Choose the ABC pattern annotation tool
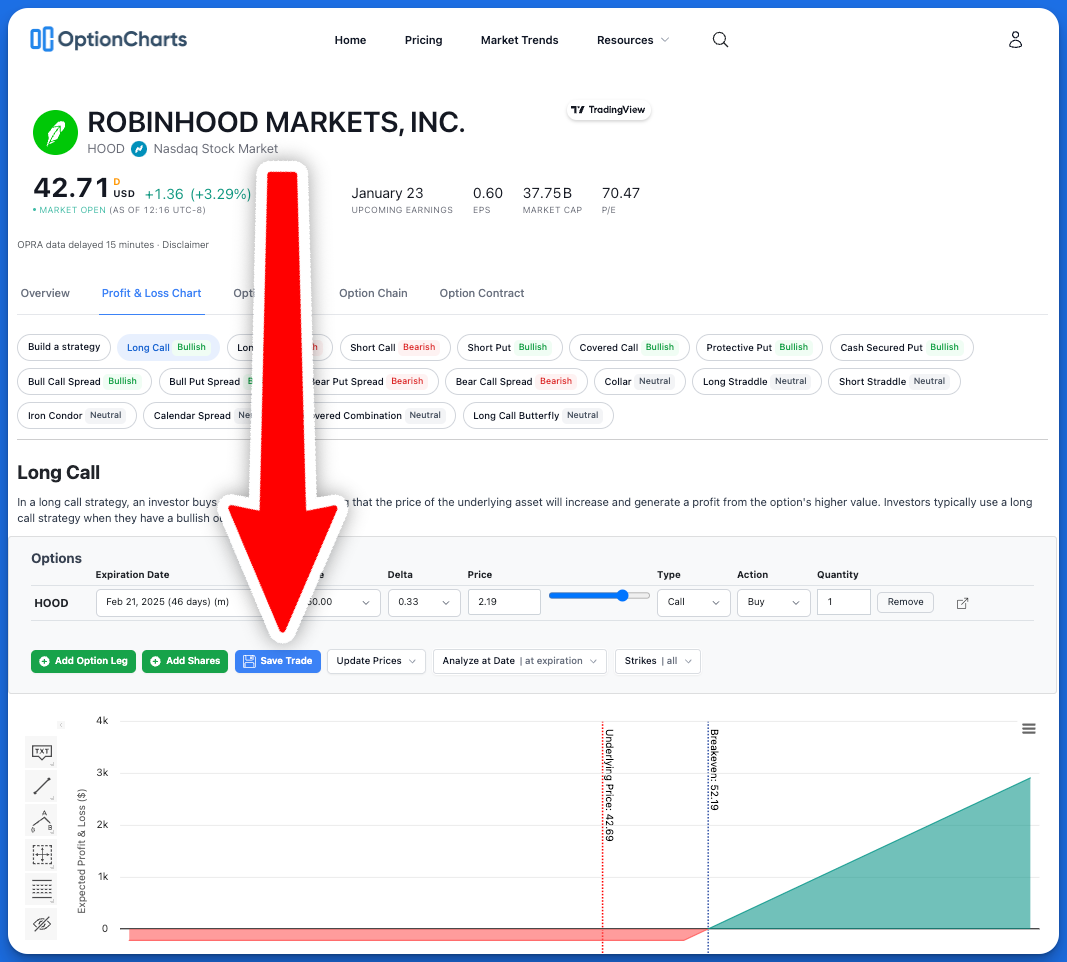The image size is (1067, 962). tap(41, 821)
